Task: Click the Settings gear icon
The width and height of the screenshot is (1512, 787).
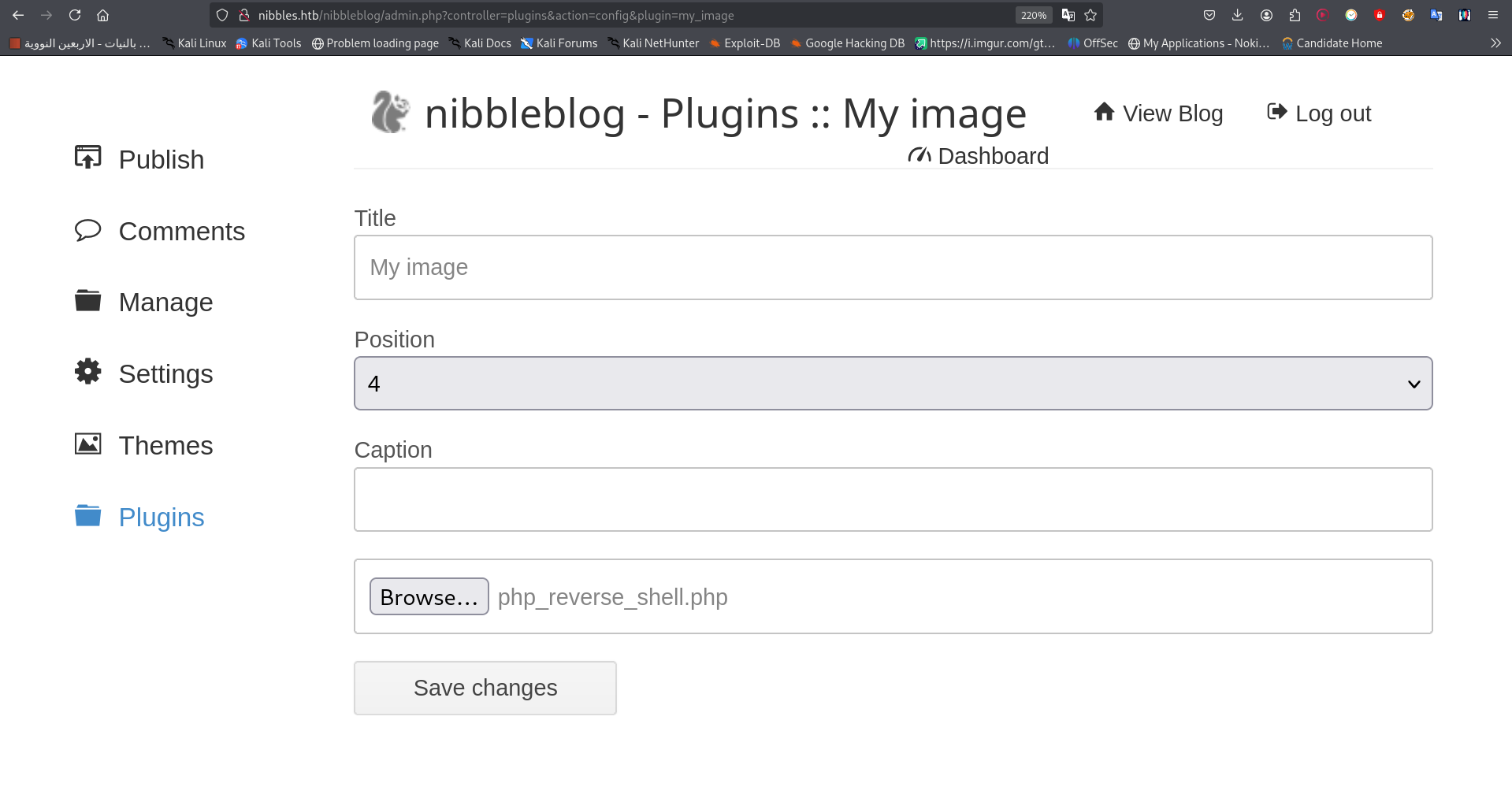Action: pyautogui.click(x=87, y=372)
